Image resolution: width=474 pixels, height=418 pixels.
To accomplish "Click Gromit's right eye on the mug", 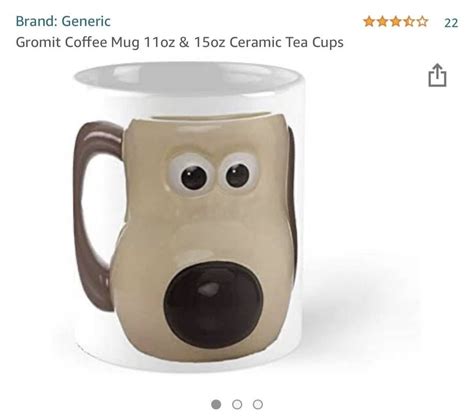I will (x=239, y=173).
